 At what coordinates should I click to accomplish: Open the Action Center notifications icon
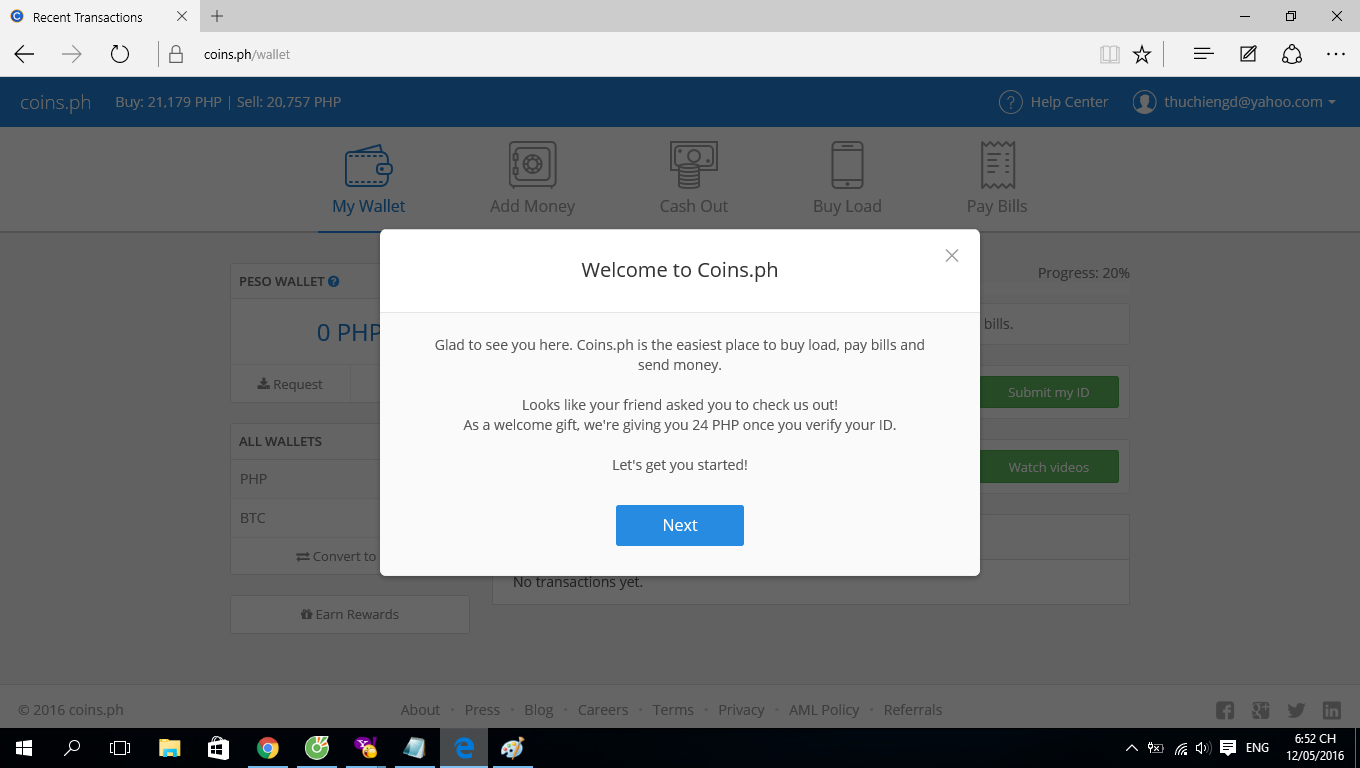pyautogui.click(x=1228, y=747)
